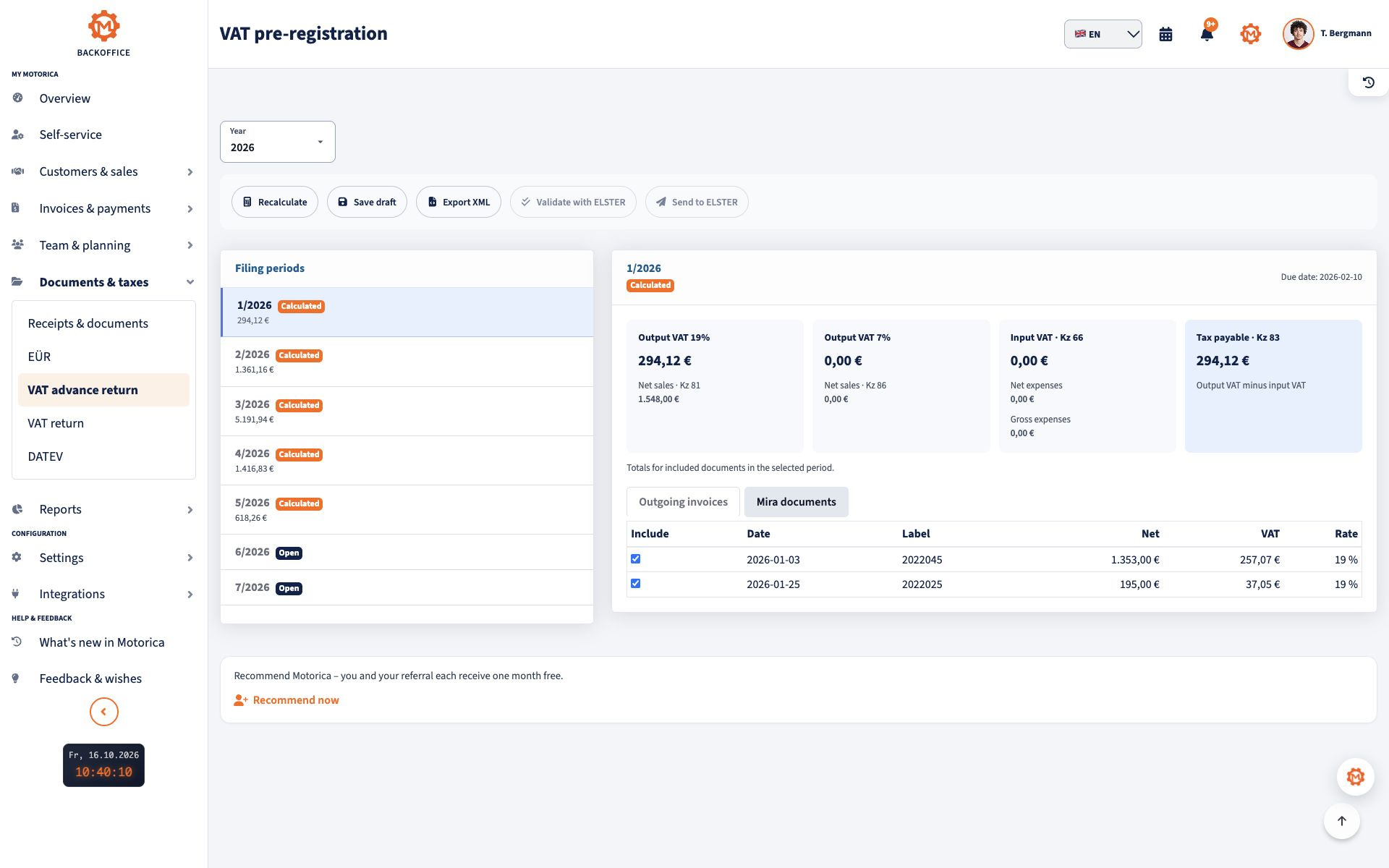Click Recalculate button
Image resolution: width=1389 pixels, height=868 pixels.
coord(275,202)
